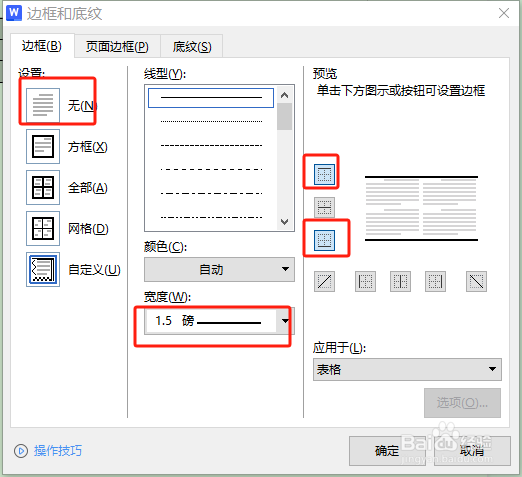
Task: Choose the 方框(X) box border setting
Action: tap(43, 146)
